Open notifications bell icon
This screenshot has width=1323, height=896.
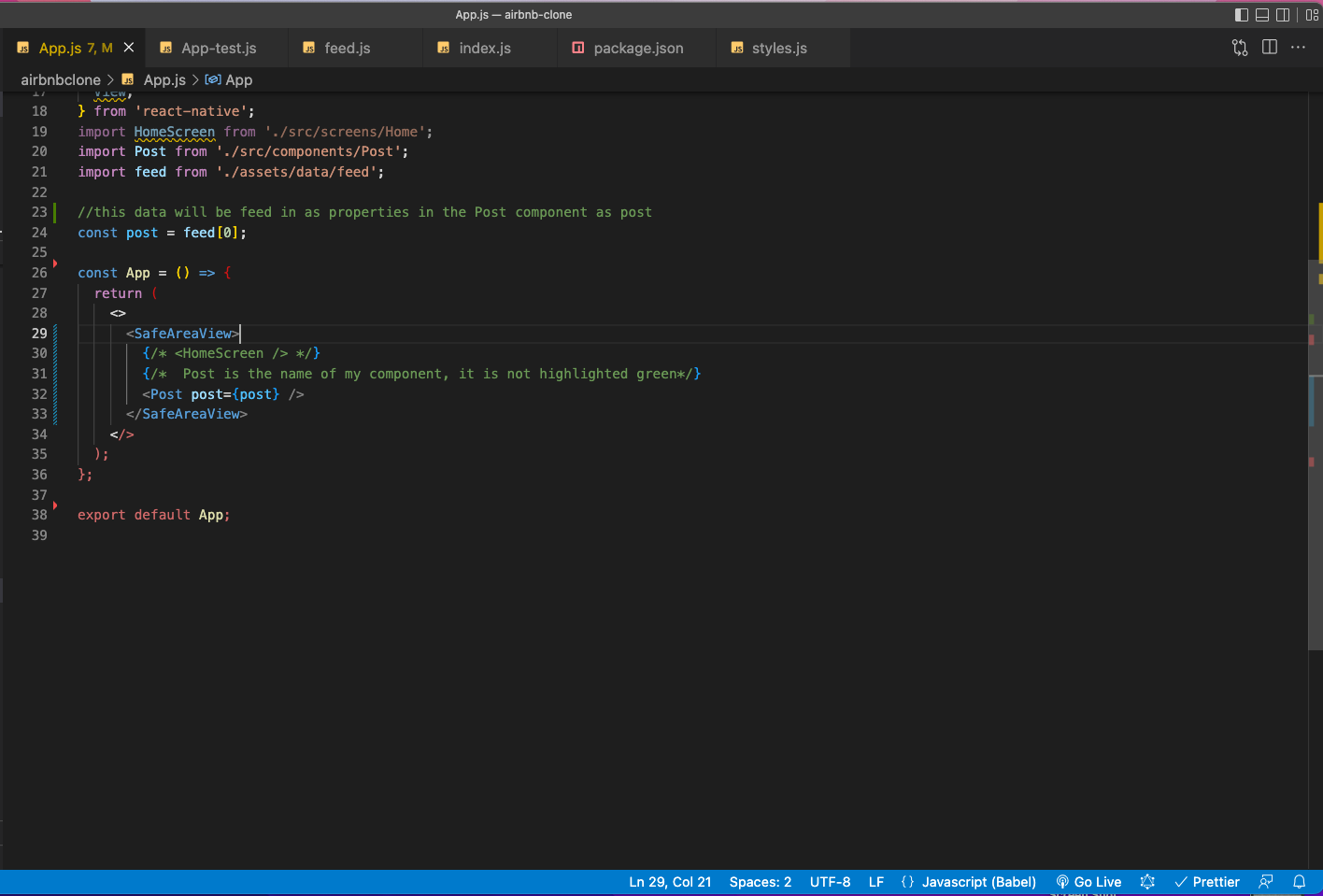point(1299,882)
